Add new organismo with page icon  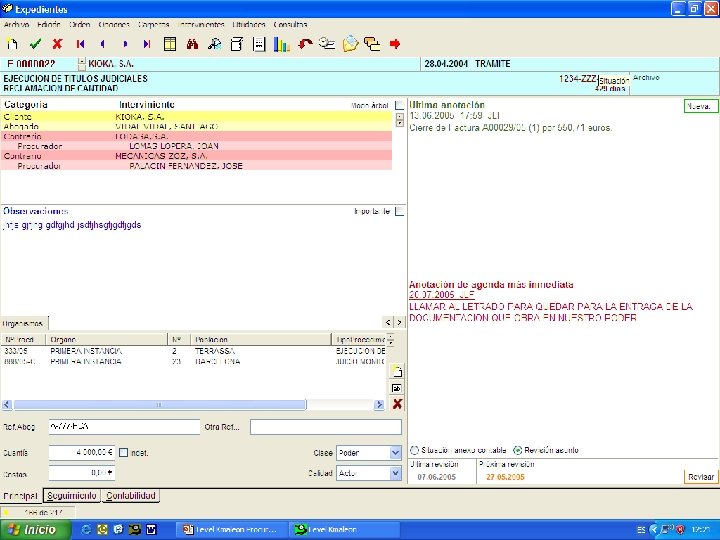point(397,371)
